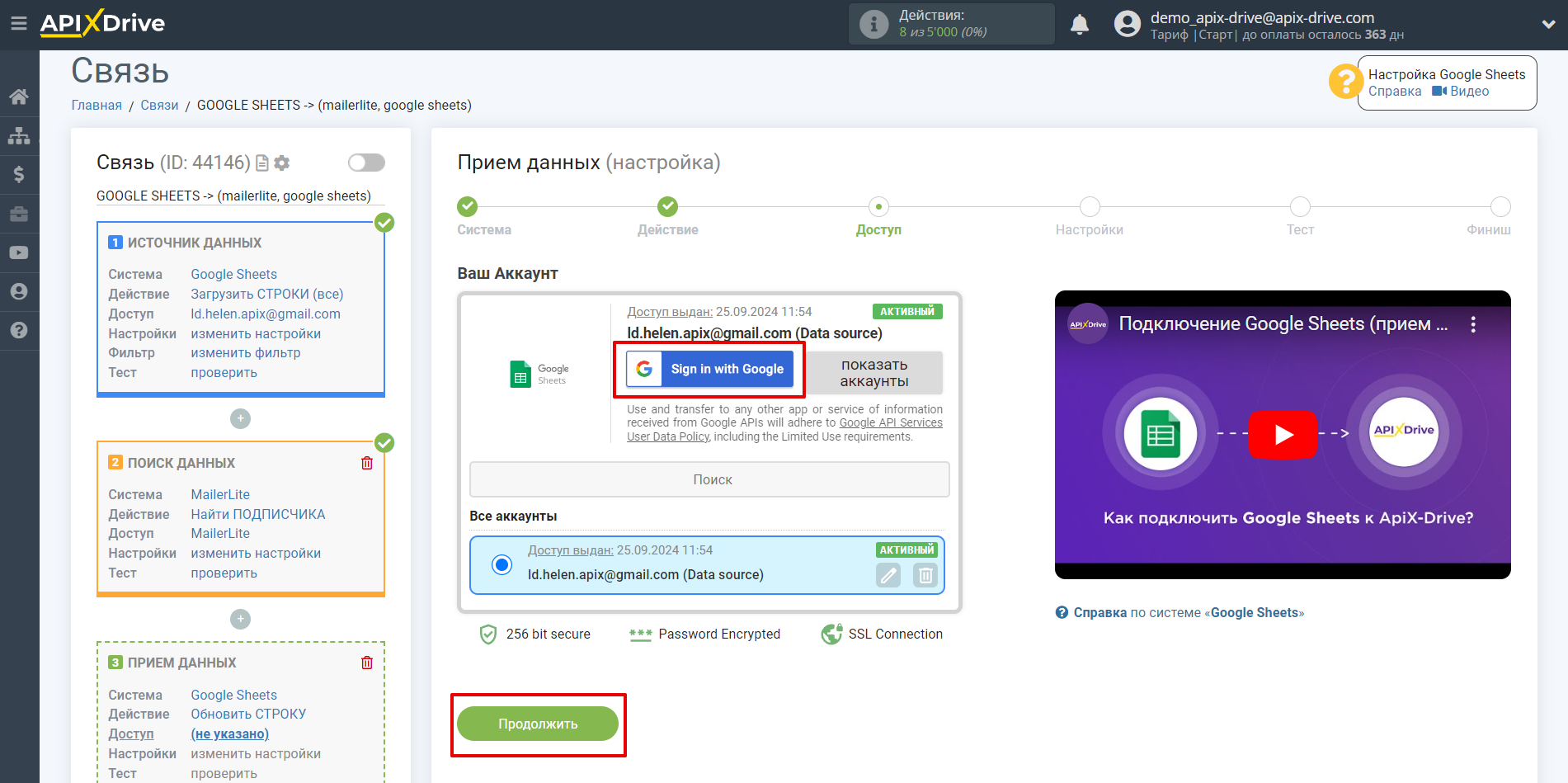This screenshot has width=1568, height=783.
Task: Click the yellow help question icon
Action: [x=1344, y=82]
